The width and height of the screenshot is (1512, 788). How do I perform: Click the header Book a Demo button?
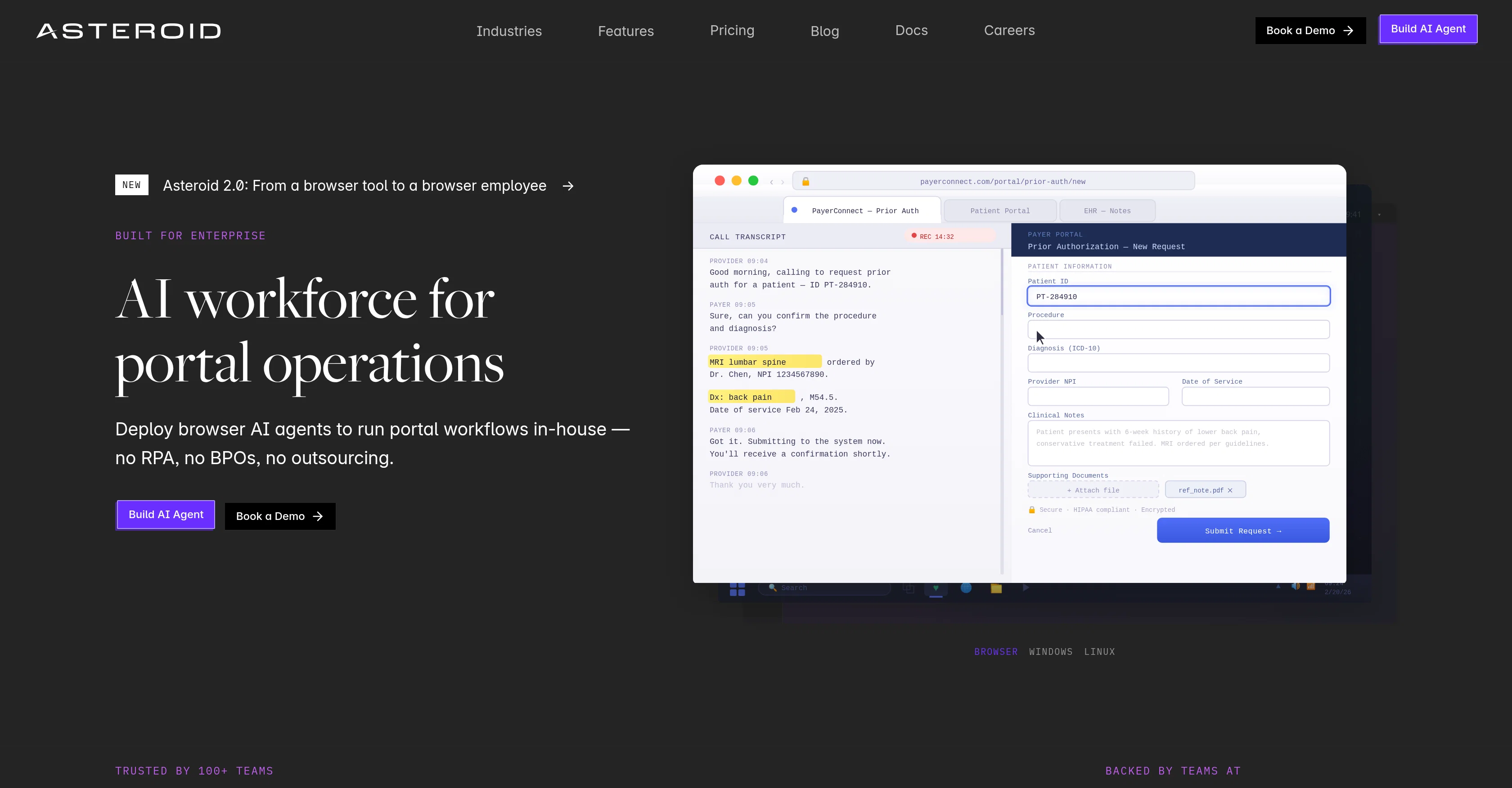(1310, 31)
